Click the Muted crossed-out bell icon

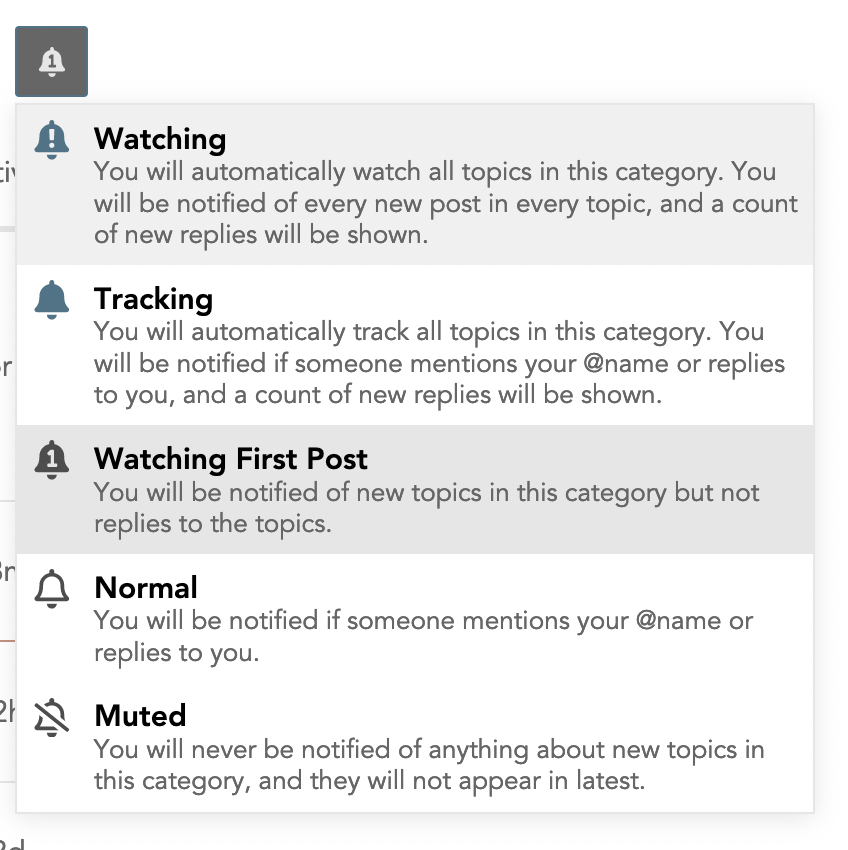(x=52, y=718)
